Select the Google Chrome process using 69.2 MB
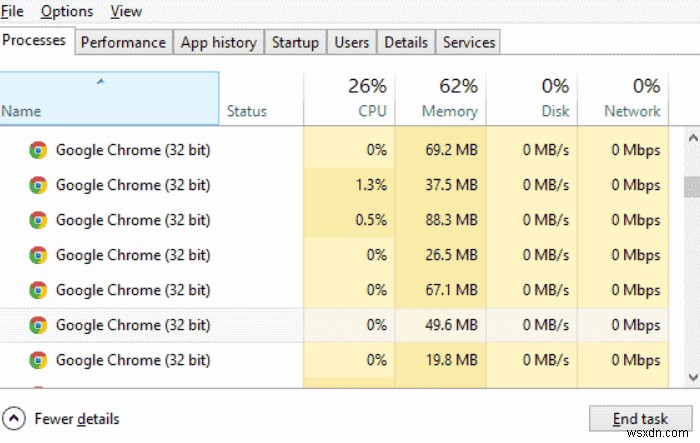 click(334, 150)
